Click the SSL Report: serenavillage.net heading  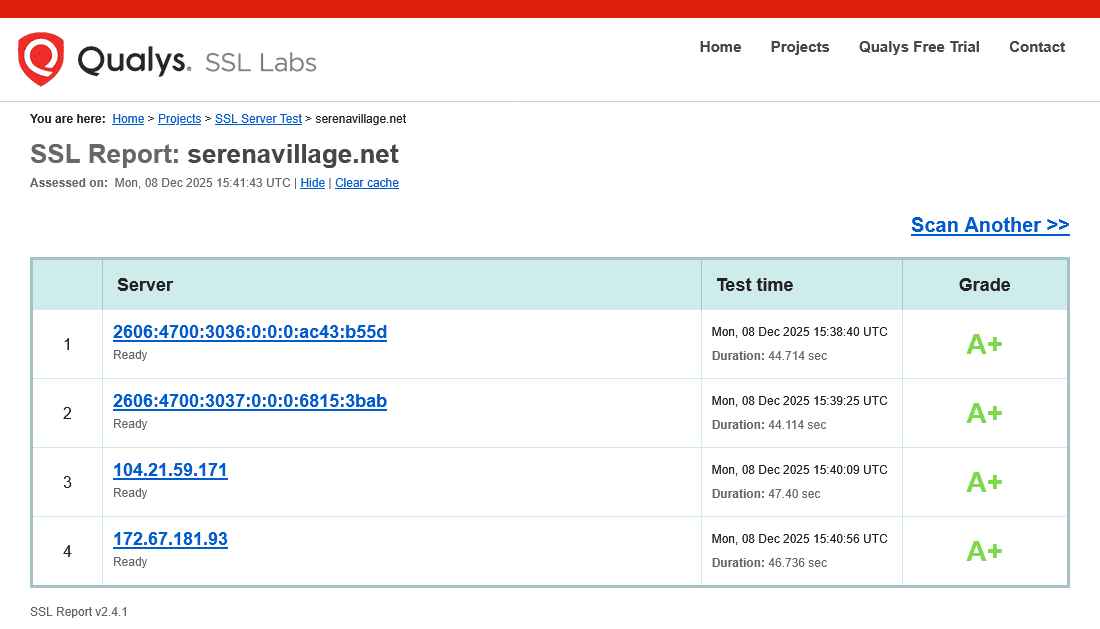[x=214, y=154]
